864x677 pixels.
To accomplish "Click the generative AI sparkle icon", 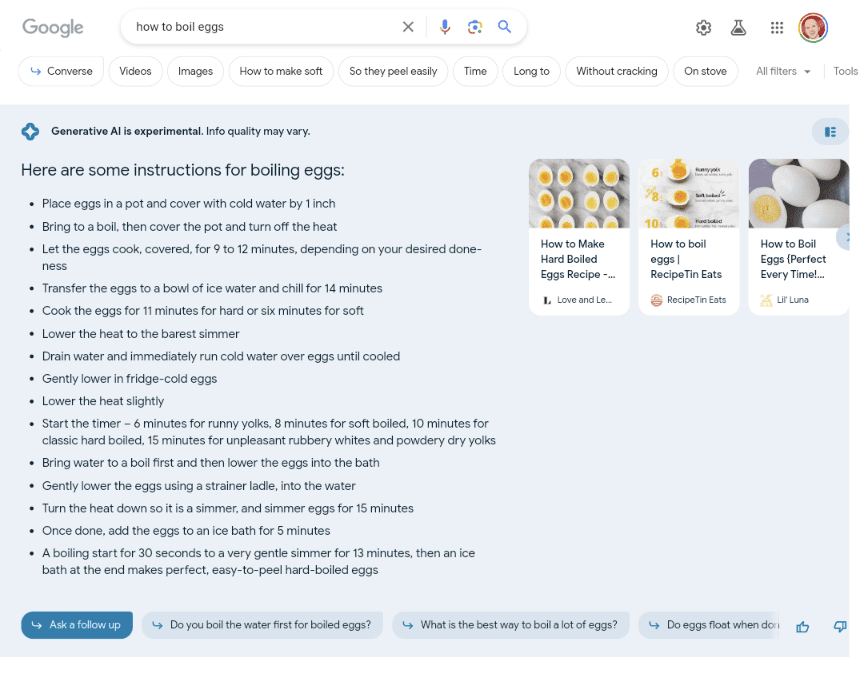I will (30, 132).
